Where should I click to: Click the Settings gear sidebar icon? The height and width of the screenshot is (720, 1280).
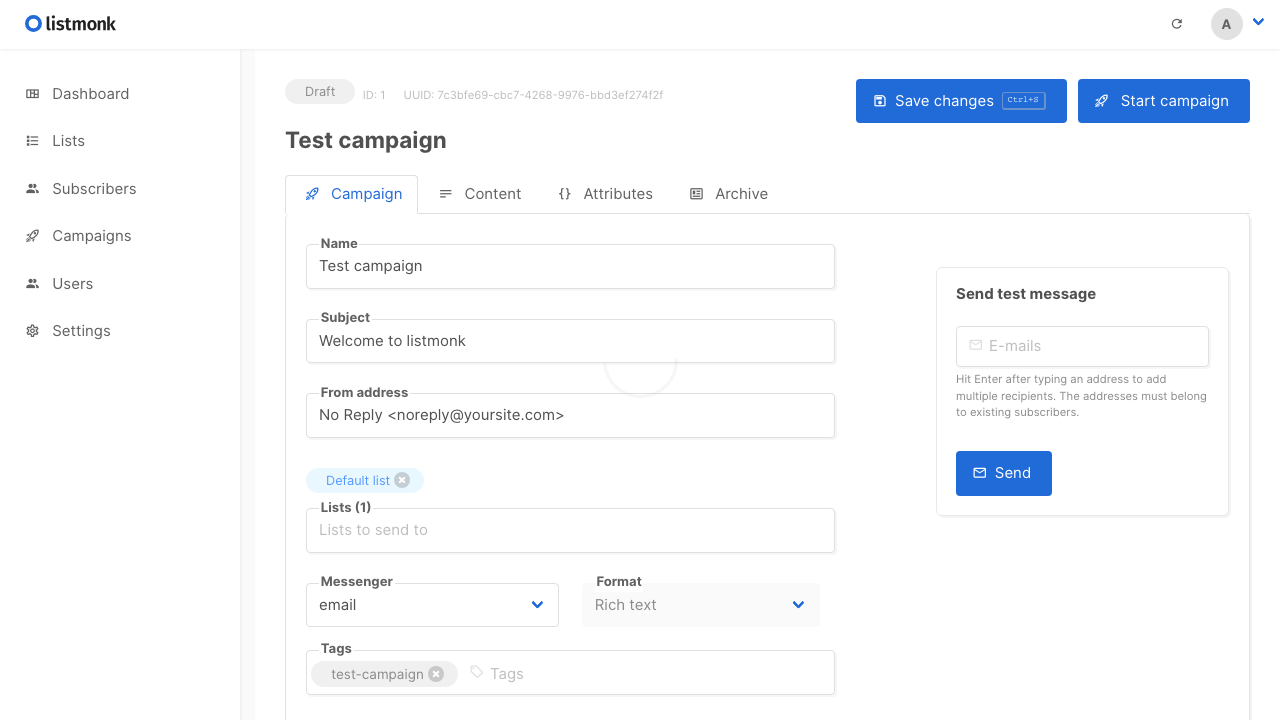click(x=33, y=331)
